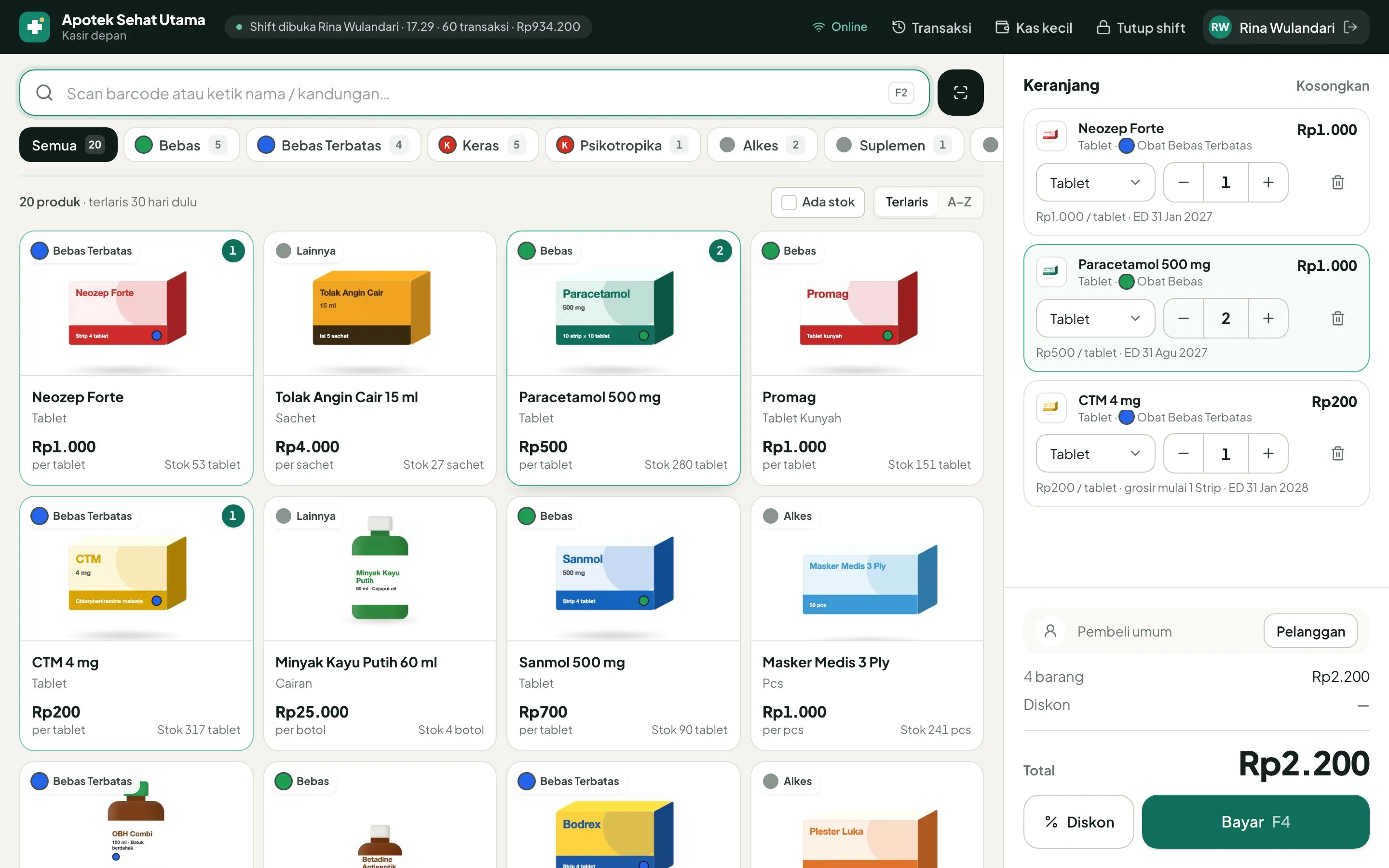Click the Pelanggan button
This screenshot has height=868, width=1389.
[1310, 631]
